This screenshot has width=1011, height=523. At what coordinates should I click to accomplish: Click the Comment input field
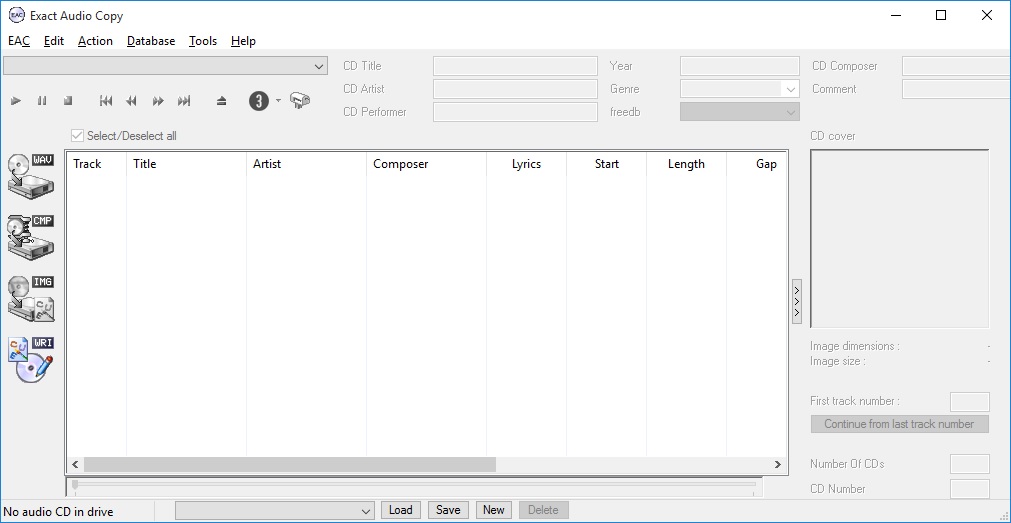click(x=956, y=89)
